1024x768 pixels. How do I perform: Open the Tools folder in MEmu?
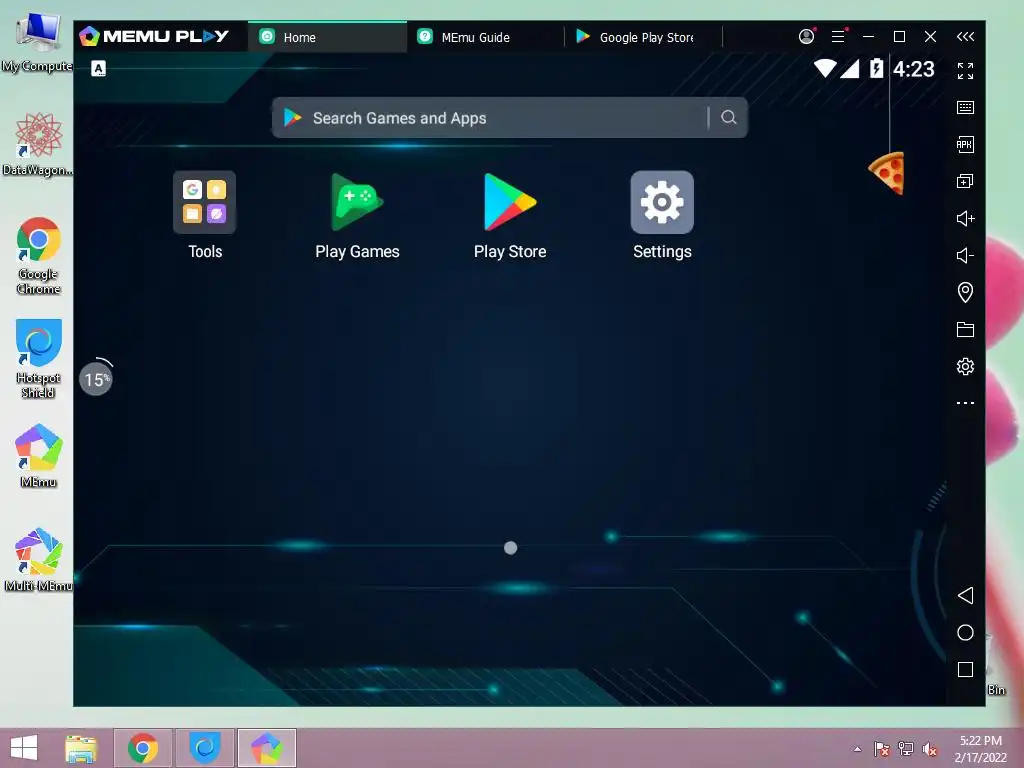pos(204,202)
